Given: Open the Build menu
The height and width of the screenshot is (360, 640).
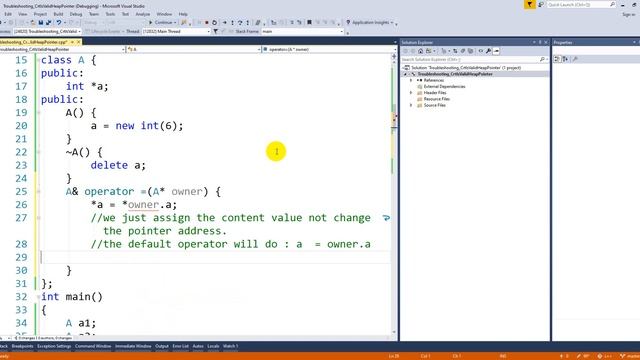Looking at the screenshot, I should (x=58, y=14).
